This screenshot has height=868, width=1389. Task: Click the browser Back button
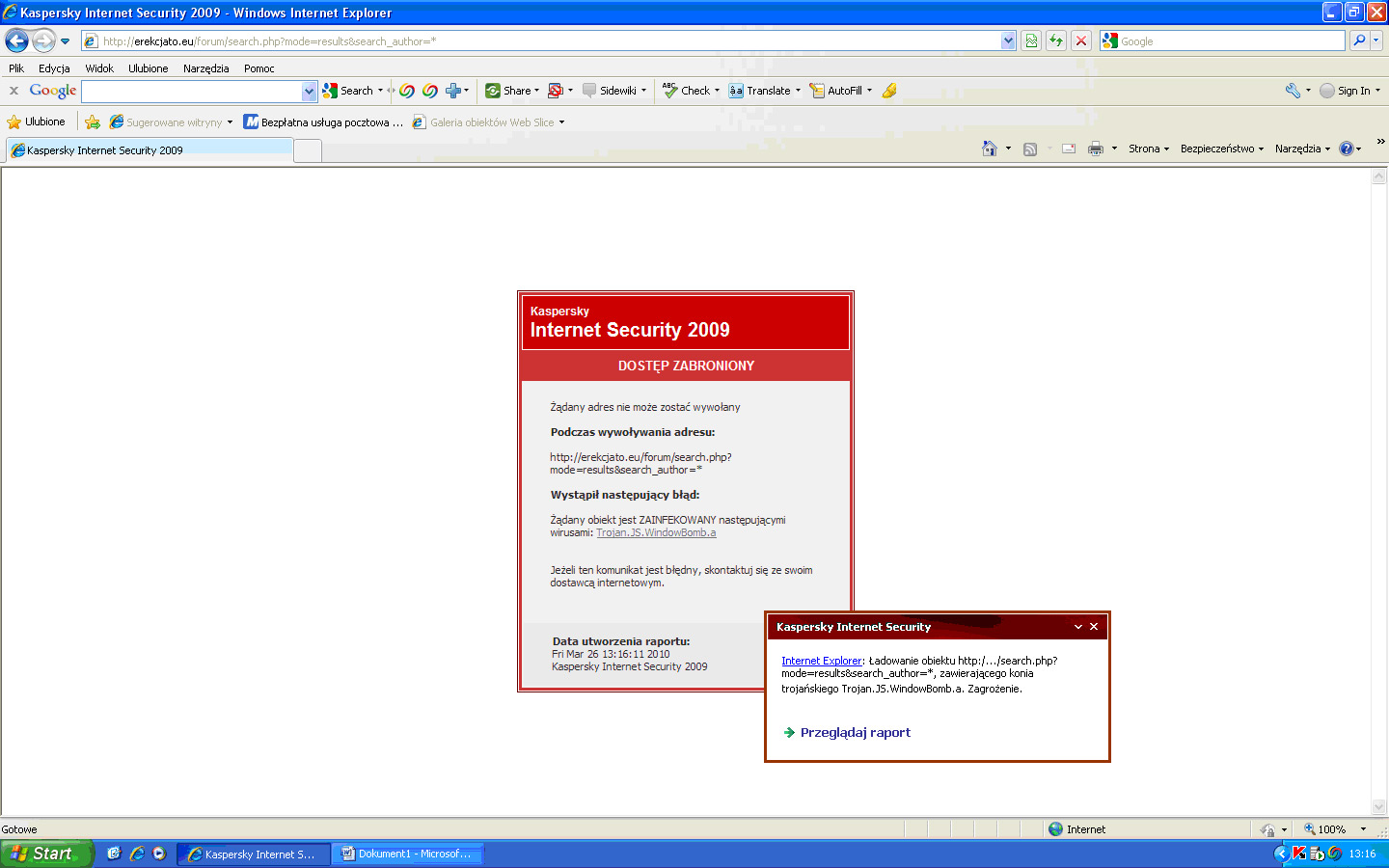[16, 41]
